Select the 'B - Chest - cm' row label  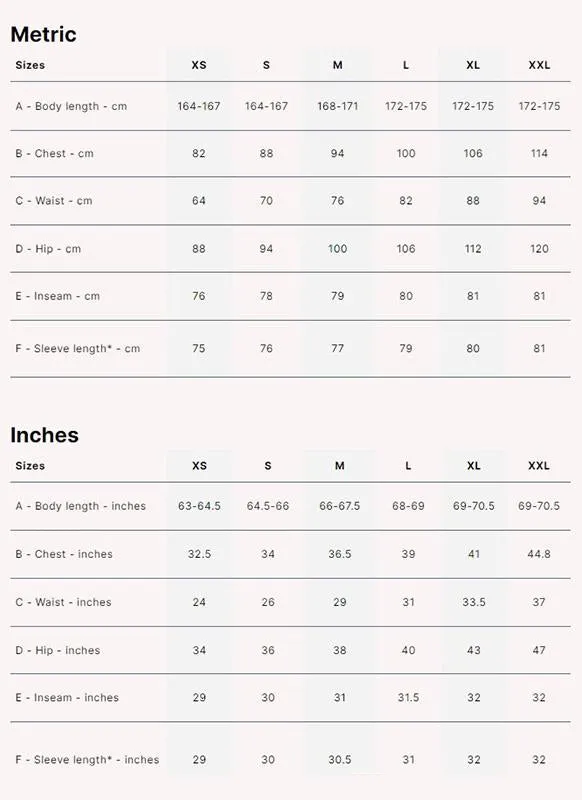(x=55, y=154)
